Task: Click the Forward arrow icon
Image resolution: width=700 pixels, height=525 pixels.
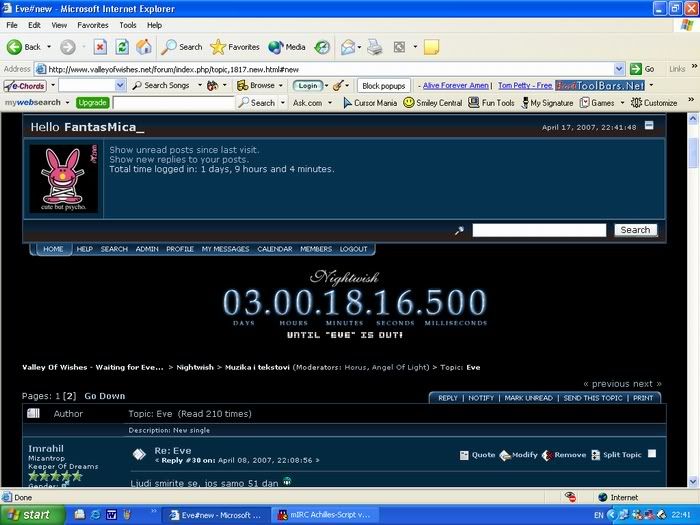Action: coord(68,47)
